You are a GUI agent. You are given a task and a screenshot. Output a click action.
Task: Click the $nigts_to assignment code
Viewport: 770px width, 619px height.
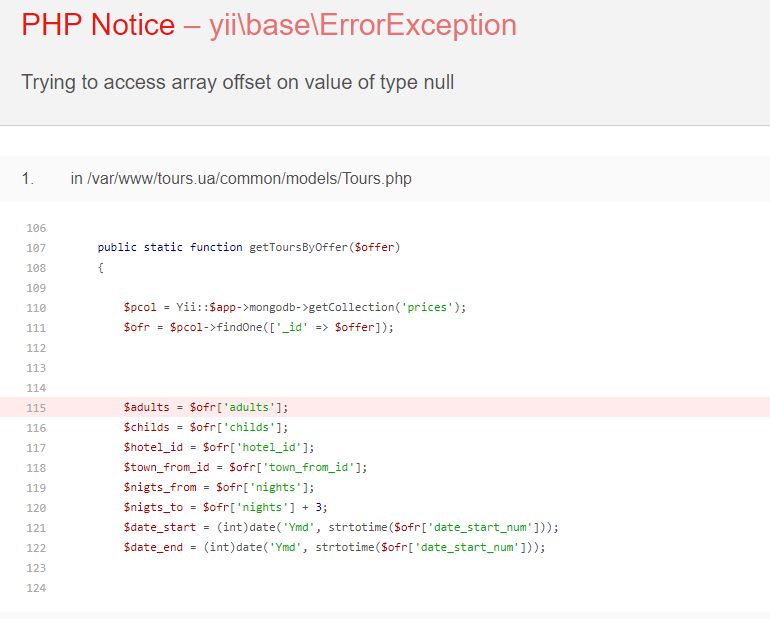click(226, 507)
